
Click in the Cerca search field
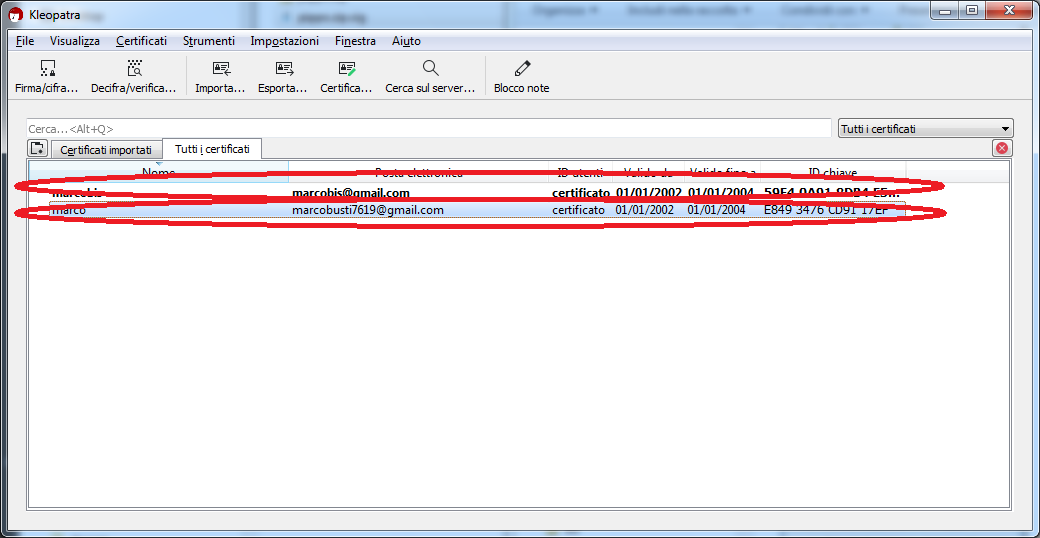pyautogui.click(x=428, y=129)
